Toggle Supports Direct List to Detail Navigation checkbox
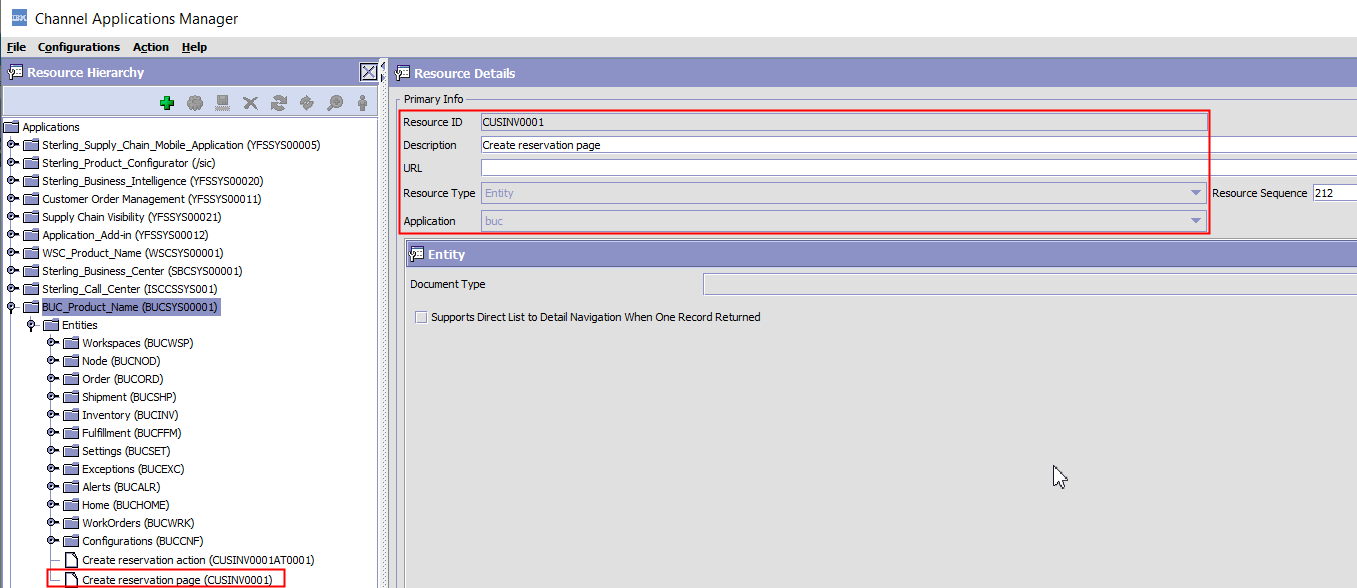This screenshot has width=1357, height=588. click(421, 317)
